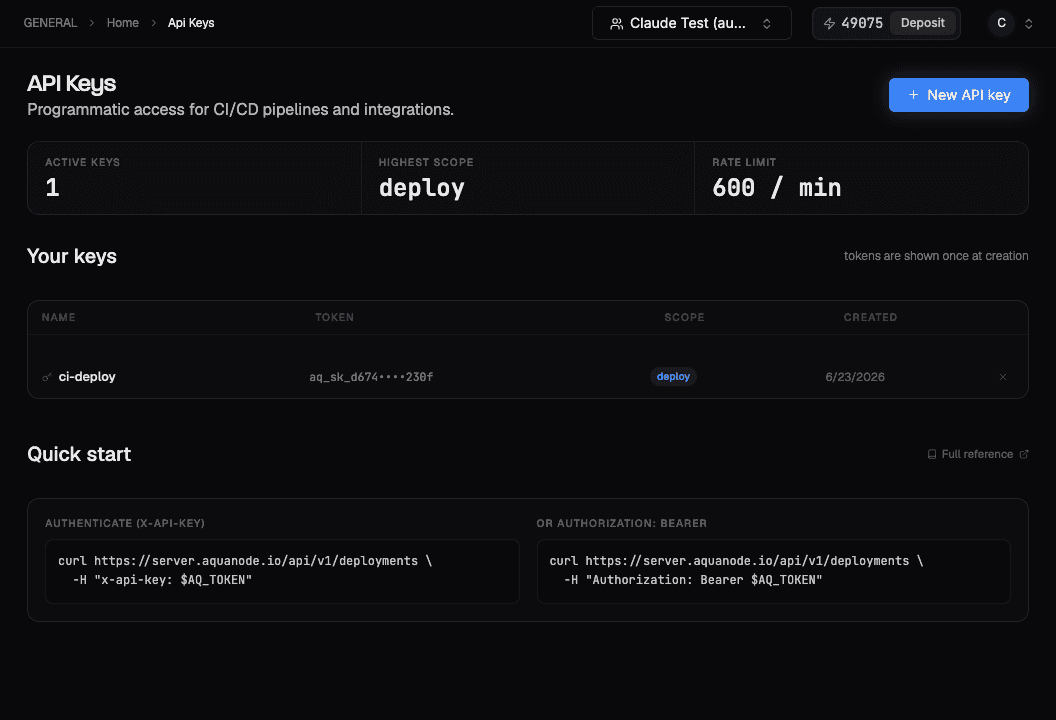Click the users icon in organization switcher
1056x720 pixels.
pos(616,24)
